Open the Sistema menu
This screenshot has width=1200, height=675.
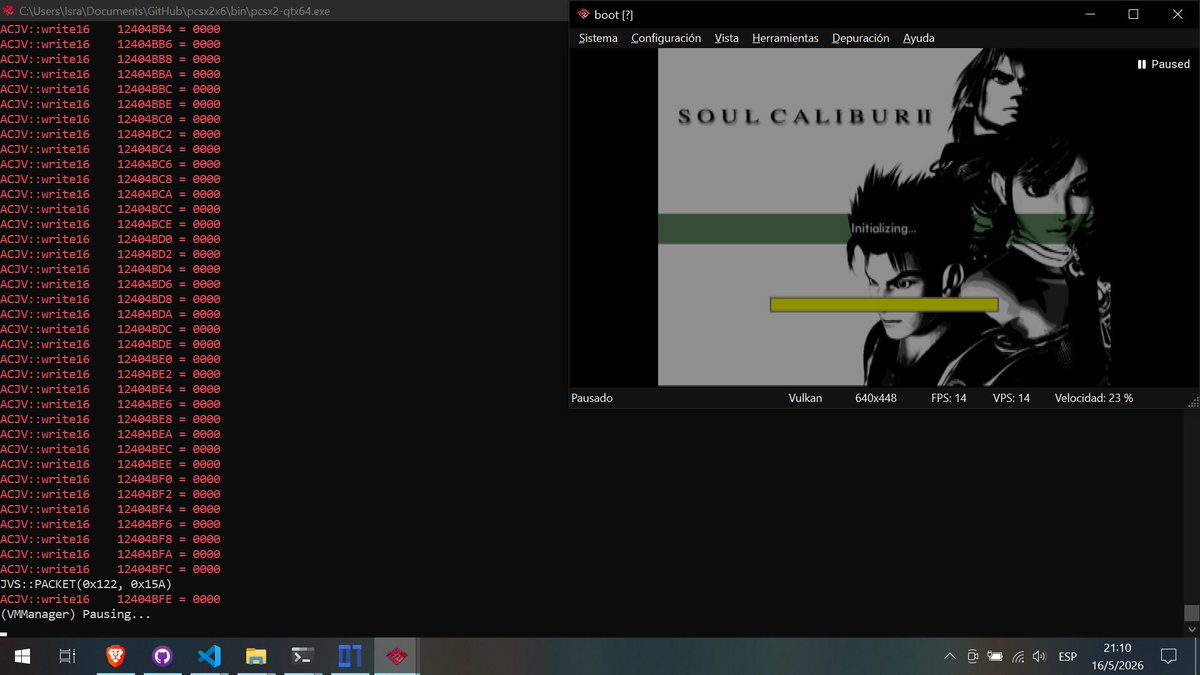coord(598,38)
